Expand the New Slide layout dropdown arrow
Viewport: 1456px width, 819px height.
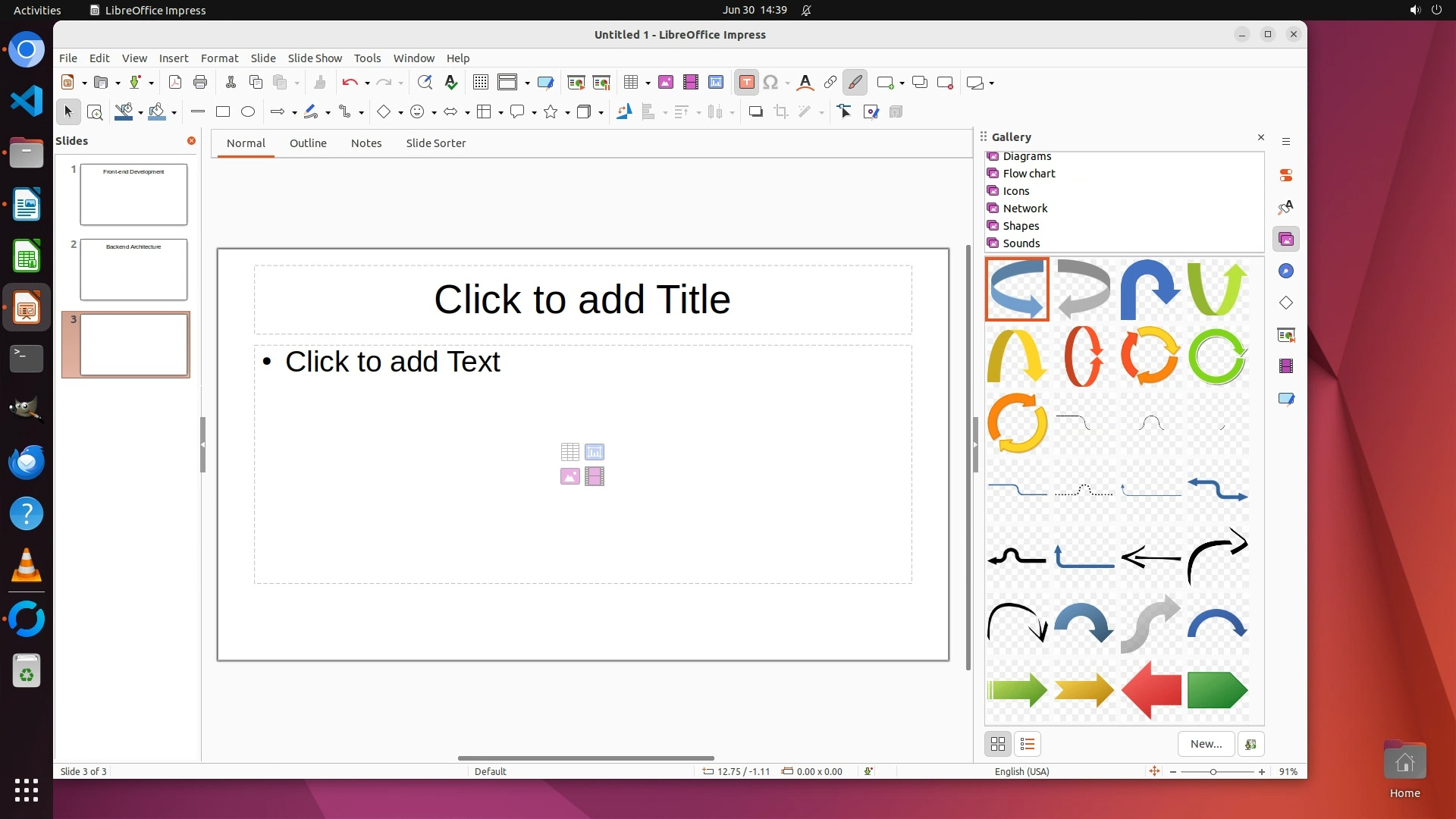click(902, 83)
